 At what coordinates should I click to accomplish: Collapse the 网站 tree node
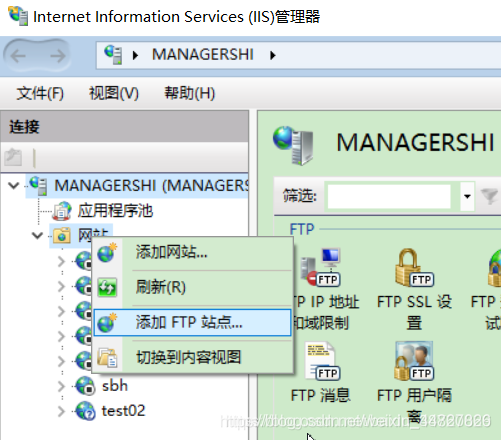tap(37, 235)
